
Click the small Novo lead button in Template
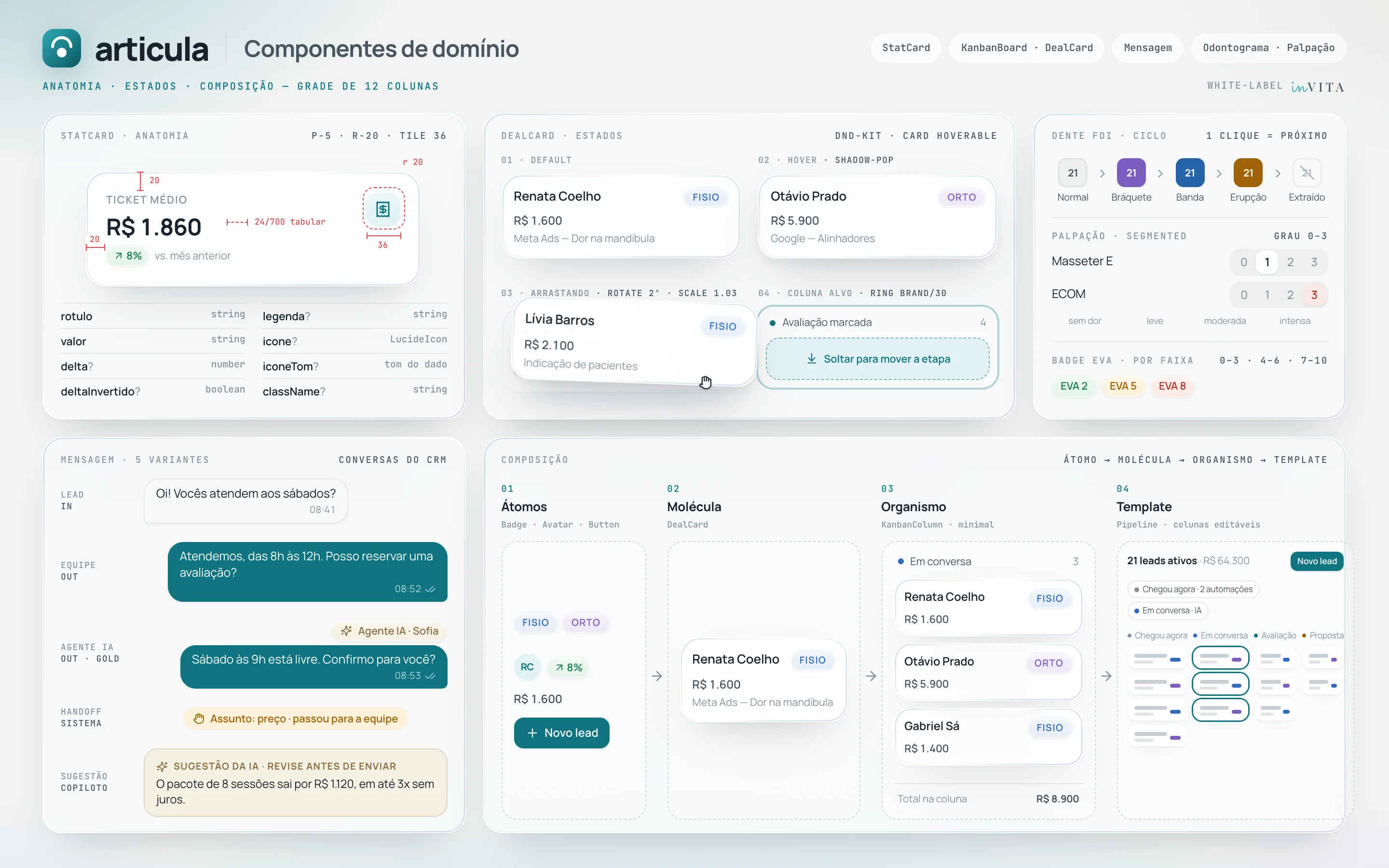tap(1316, 561)
